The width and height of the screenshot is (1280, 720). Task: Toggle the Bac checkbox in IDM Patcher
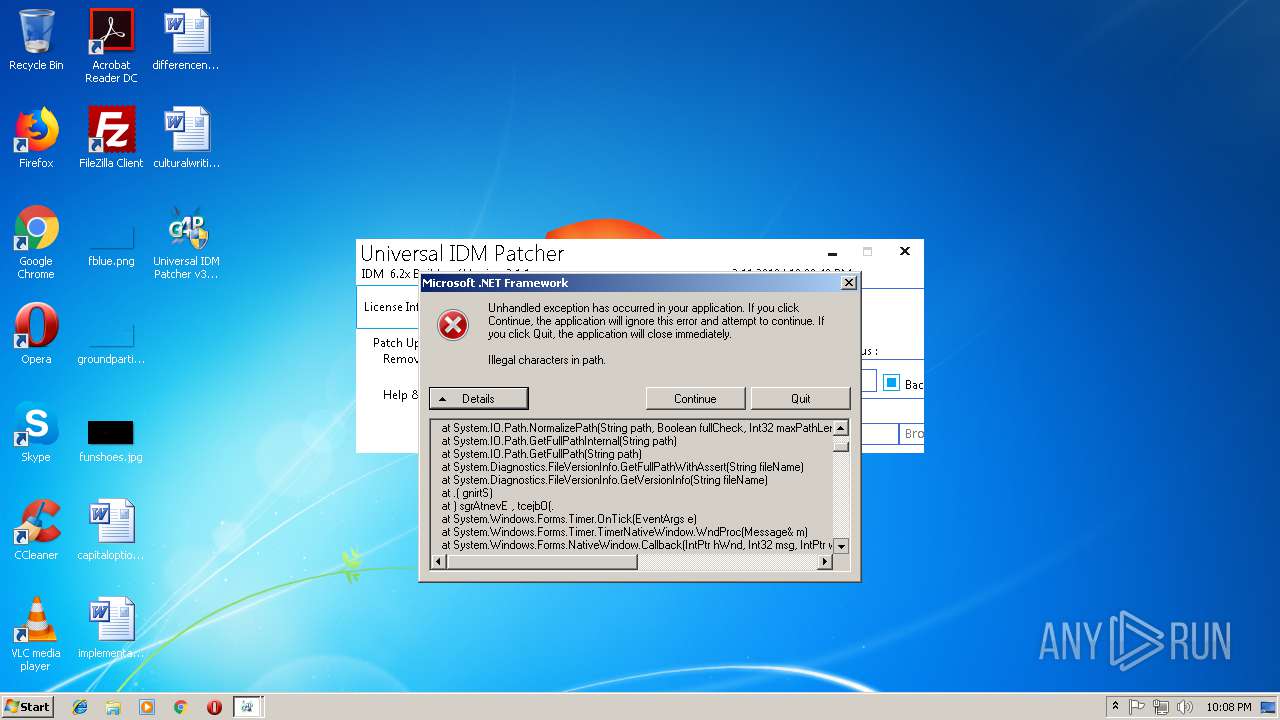tap(892, 383)
